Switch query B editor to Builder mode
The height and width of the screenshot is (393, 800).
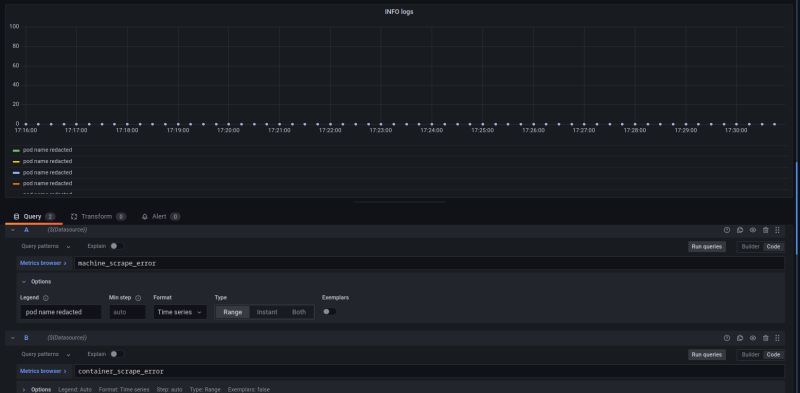coord(751,355)
